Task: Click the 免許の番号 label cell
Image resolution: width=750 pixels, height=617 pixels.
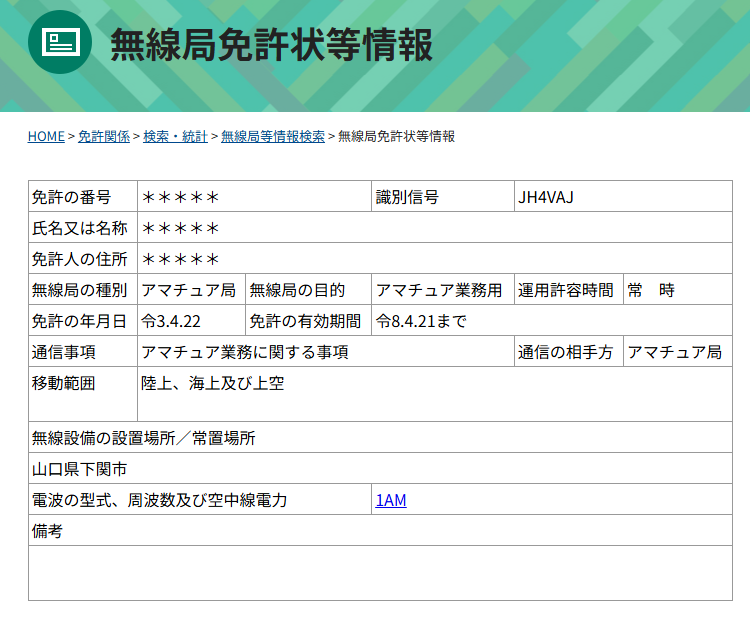Action: coord(71,197)
